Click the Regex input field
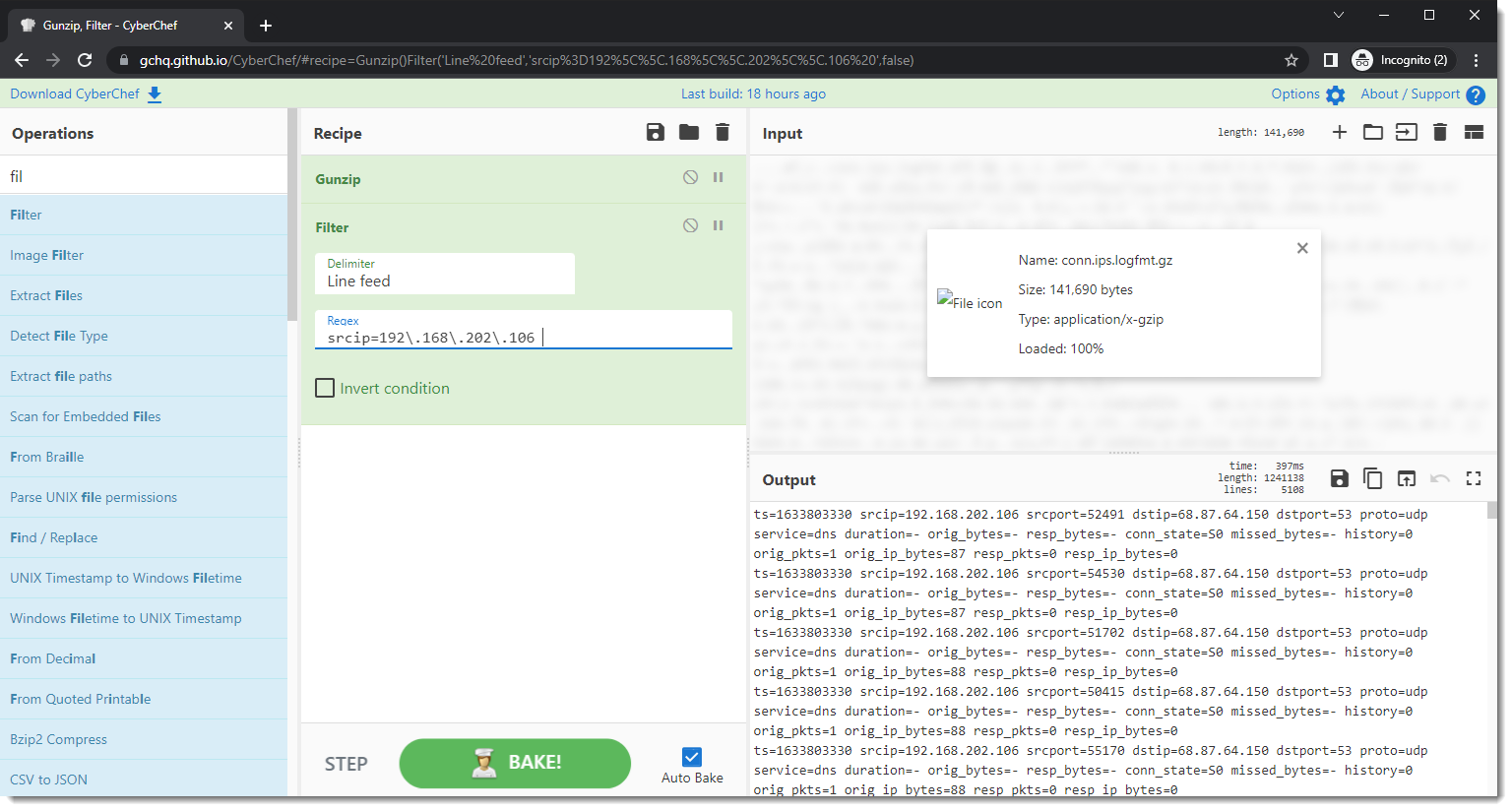This screenshot has height=811, width=1512. pyautogui.click(x=524, y=338)
